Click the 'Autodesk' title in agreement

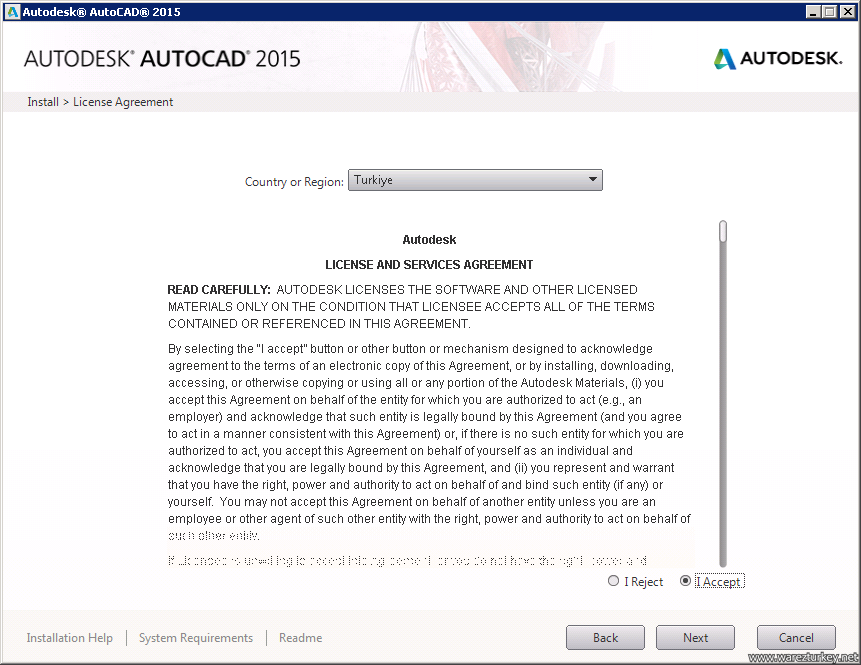(429, 239)
